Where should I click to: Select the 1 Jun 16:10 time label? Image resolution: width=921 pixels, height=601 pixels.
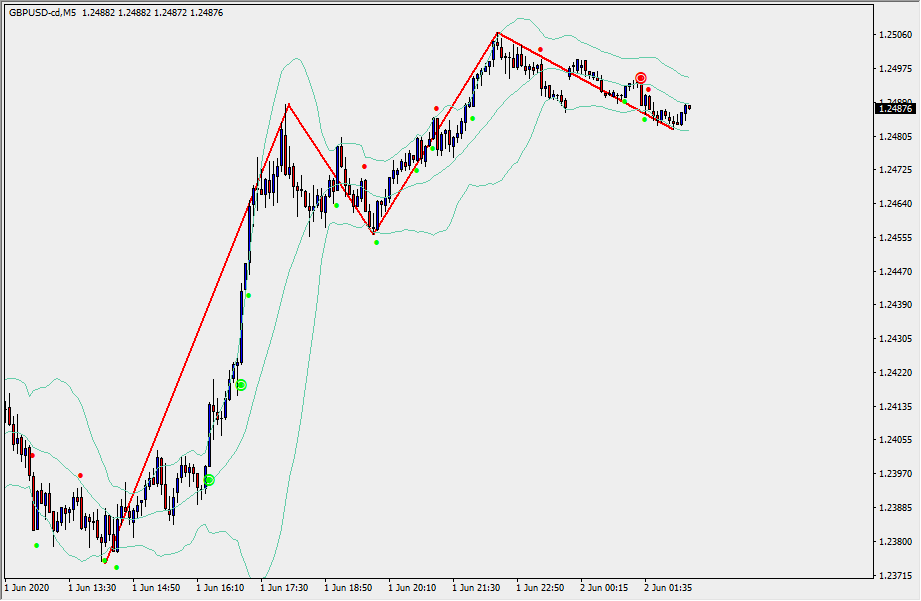point(221,589)
